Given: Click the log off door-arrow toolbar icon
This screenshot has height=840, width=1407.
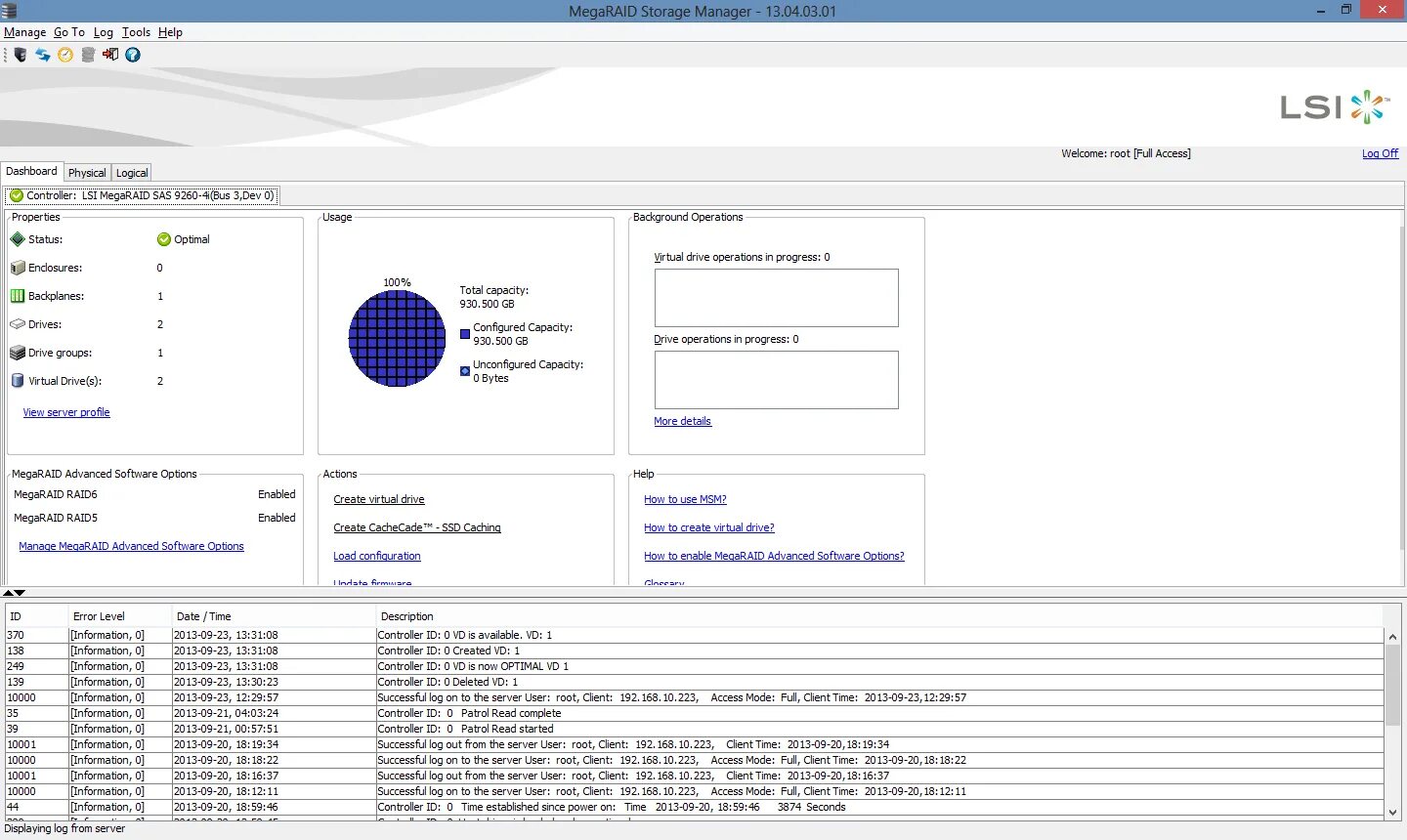Looking at the screenshot, I should coord(110,55).
